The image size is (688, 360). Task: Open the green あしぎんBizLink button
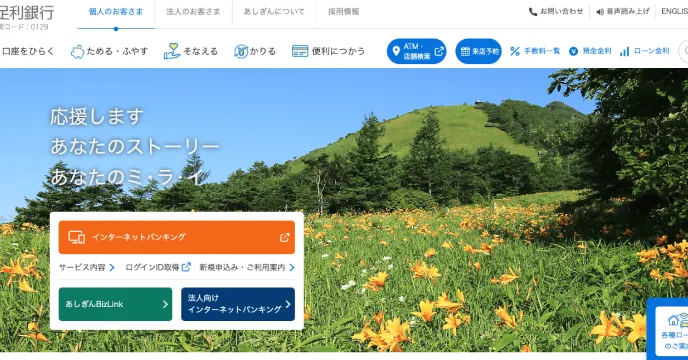click(x=115, y=304)
